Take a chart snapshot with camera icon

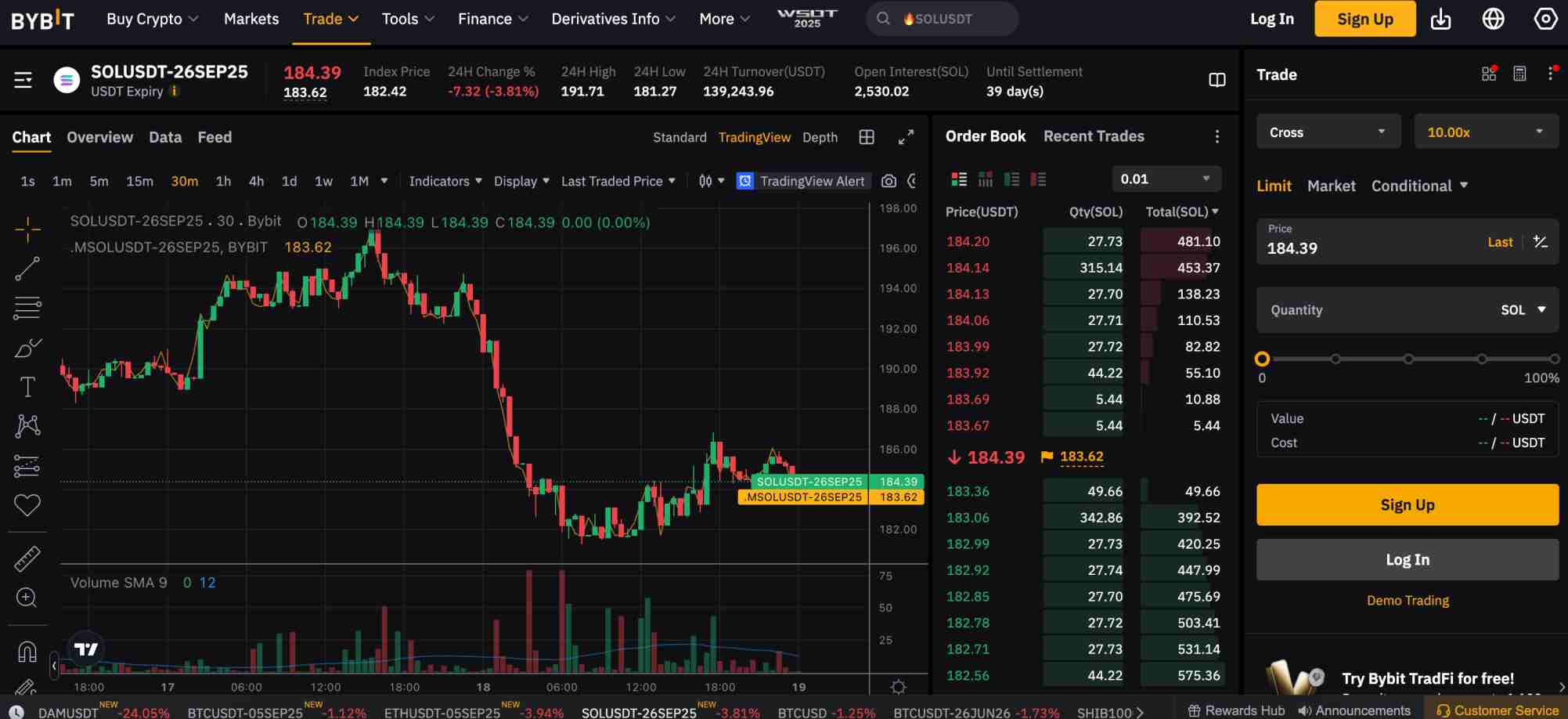pos(889,181)
